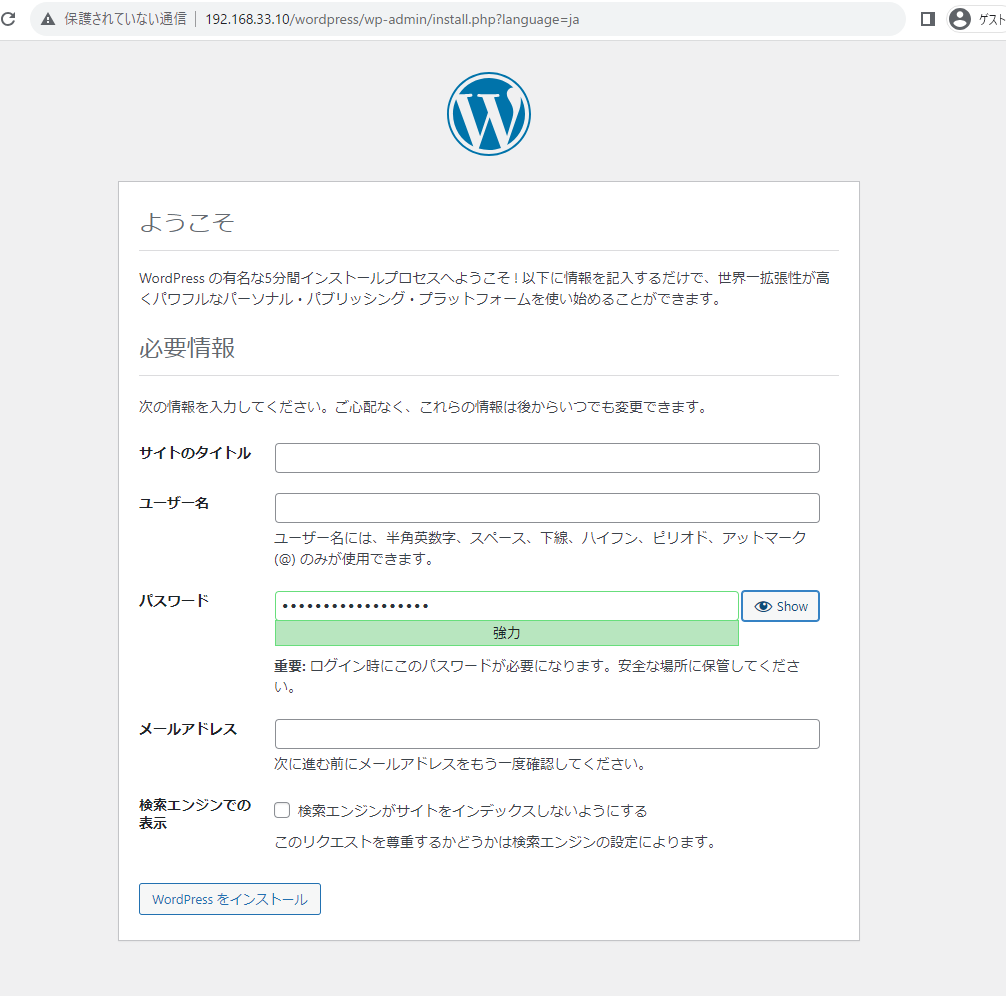The image size is (1006, 996).
Task: Click the welcome paragraph about the 5分間インストール
Action: [484, 288]
